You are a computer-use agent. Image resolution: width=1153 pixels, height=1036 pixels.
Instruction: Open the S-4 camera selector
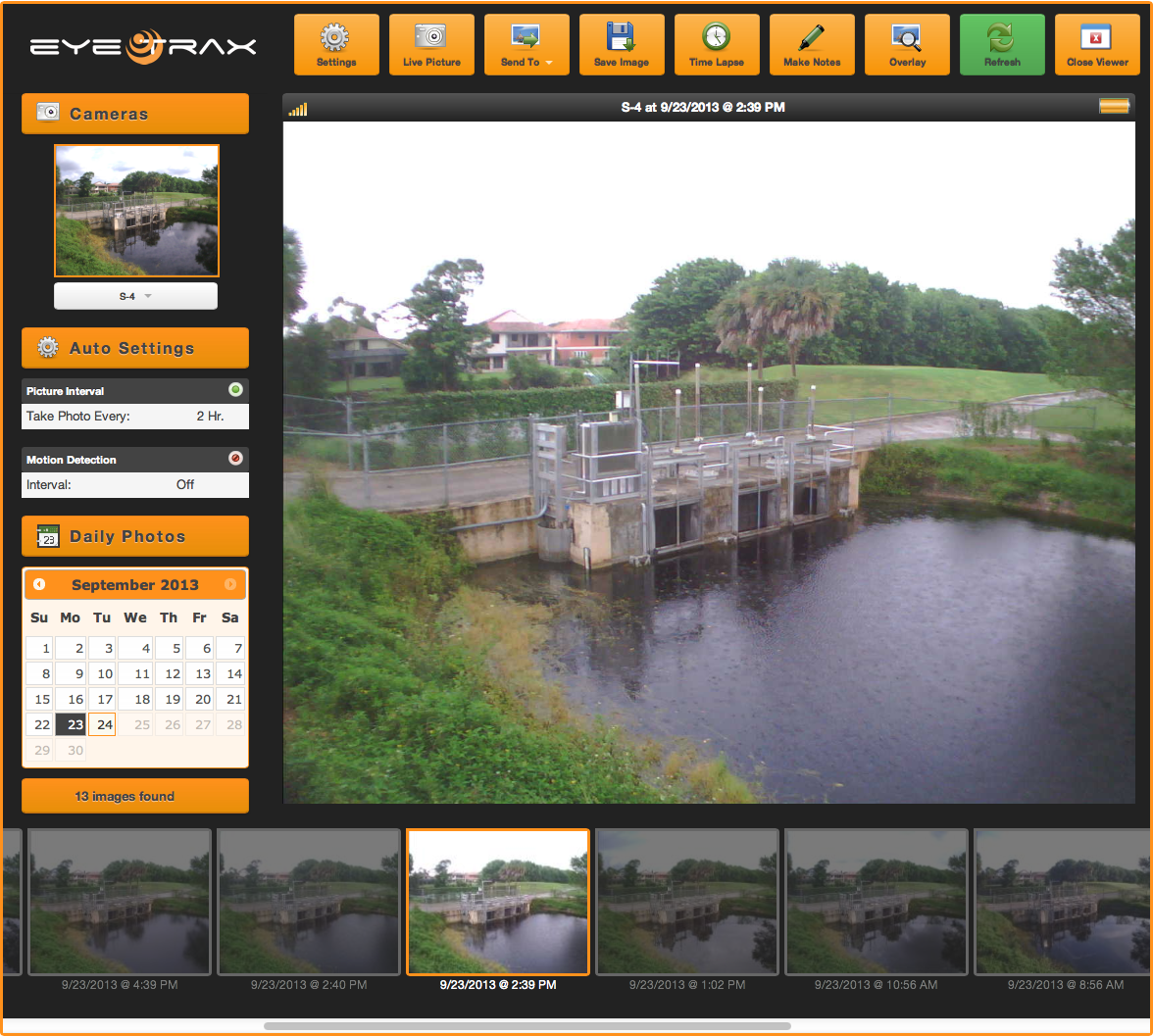[x=135, y=295]
